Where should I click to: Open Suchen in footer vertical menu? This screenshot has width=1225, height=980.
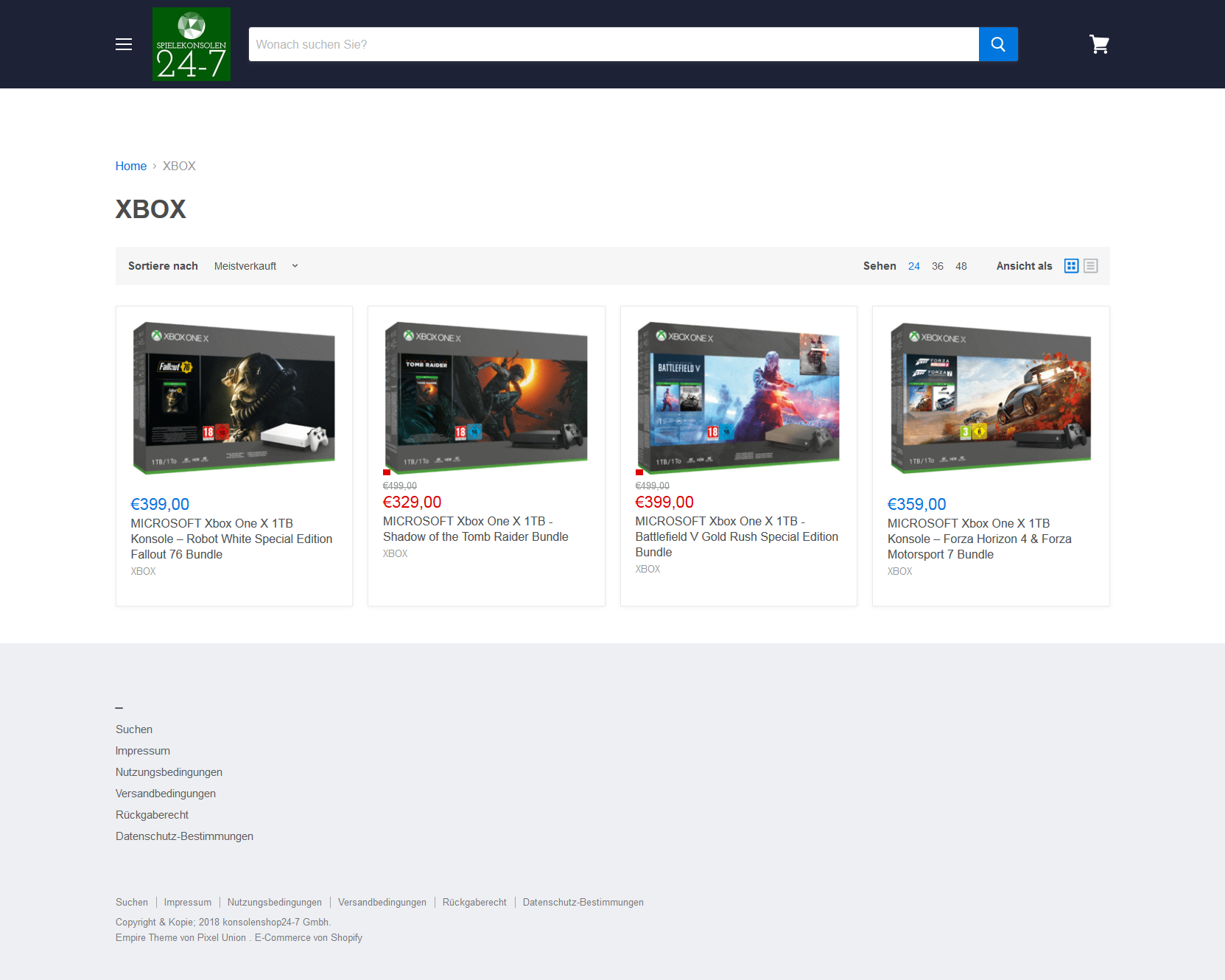[x=134, y=729]
